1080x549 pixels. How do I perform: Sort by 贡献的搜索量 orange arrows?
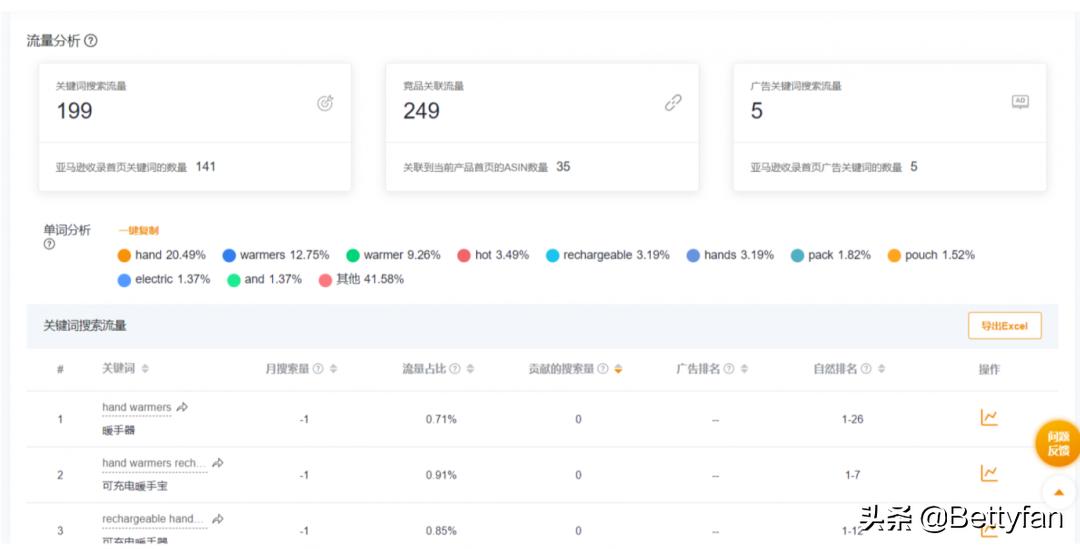(x=619, y=369)
